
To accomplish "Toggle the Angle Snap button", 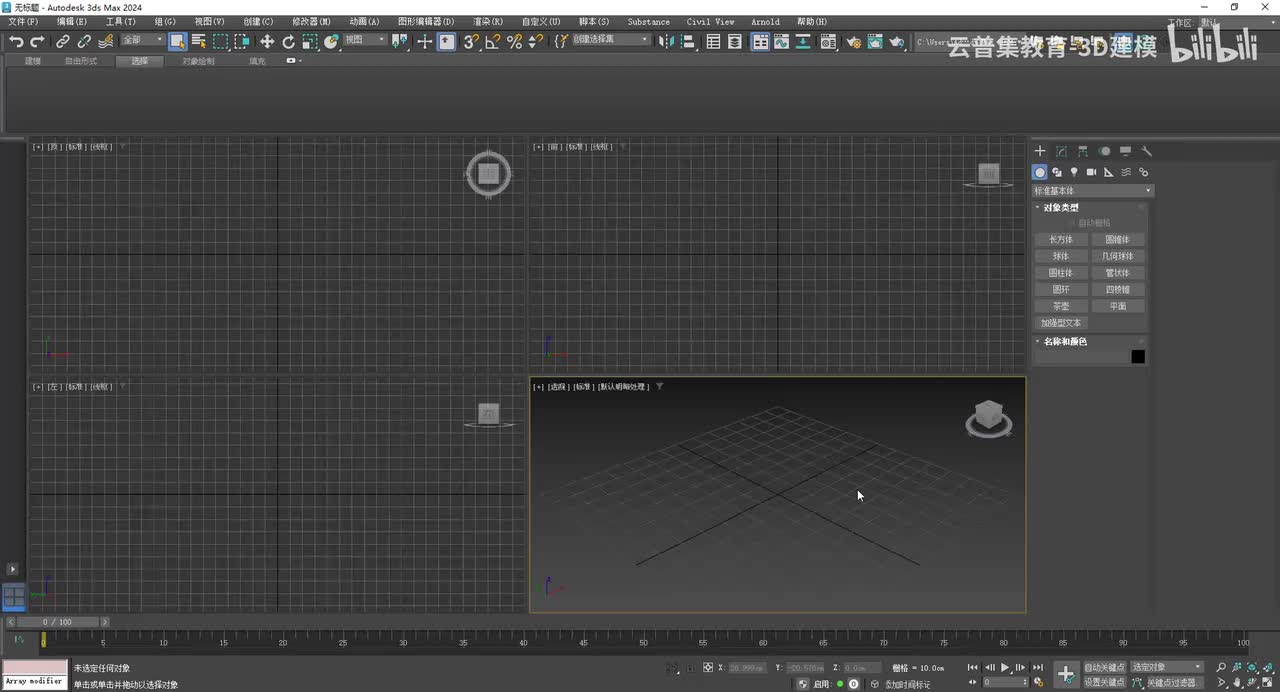I will [x=492, y=41].
